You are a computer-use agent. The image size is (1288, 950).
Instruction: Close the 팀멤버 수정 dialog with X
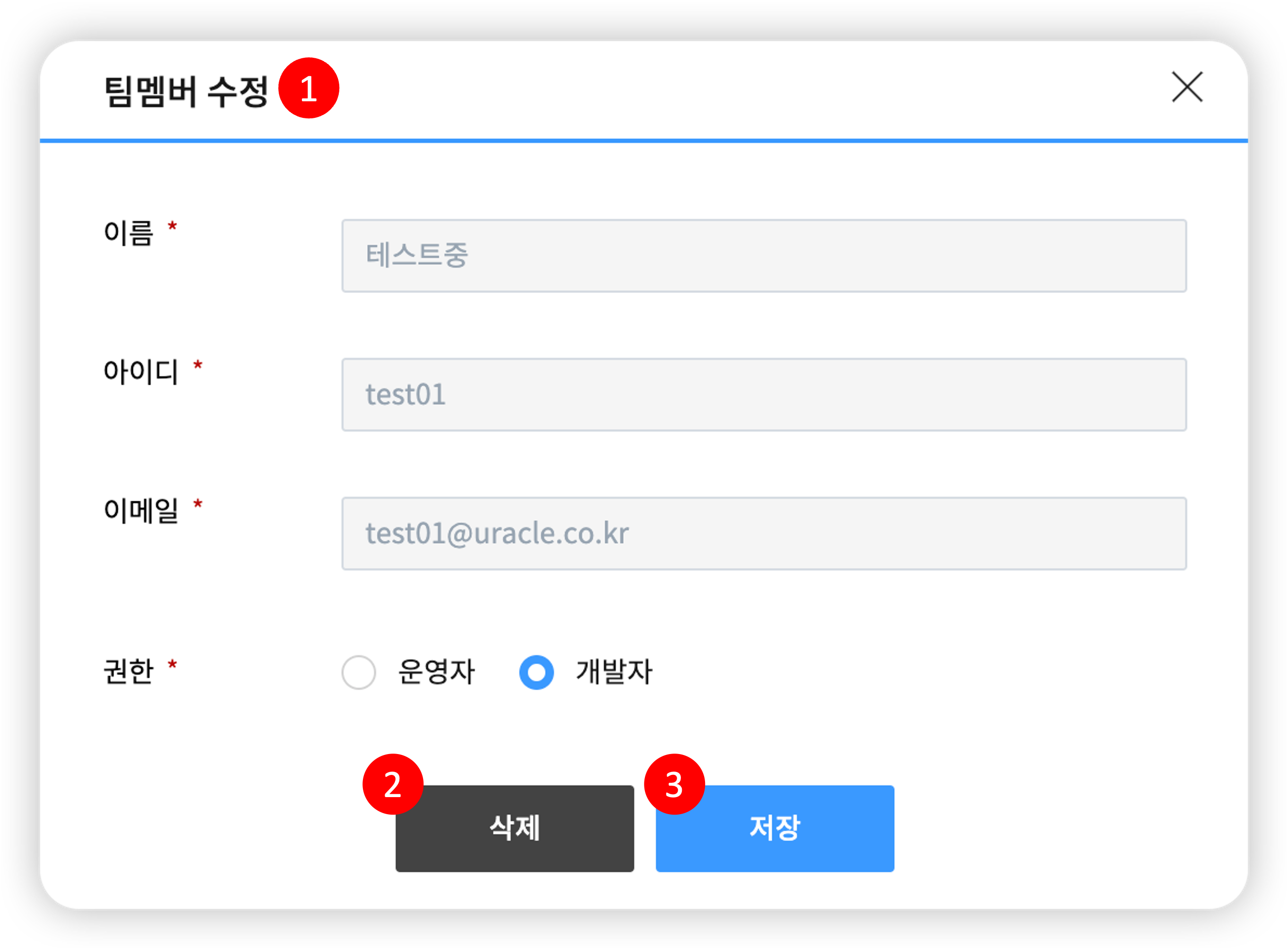1187,88
